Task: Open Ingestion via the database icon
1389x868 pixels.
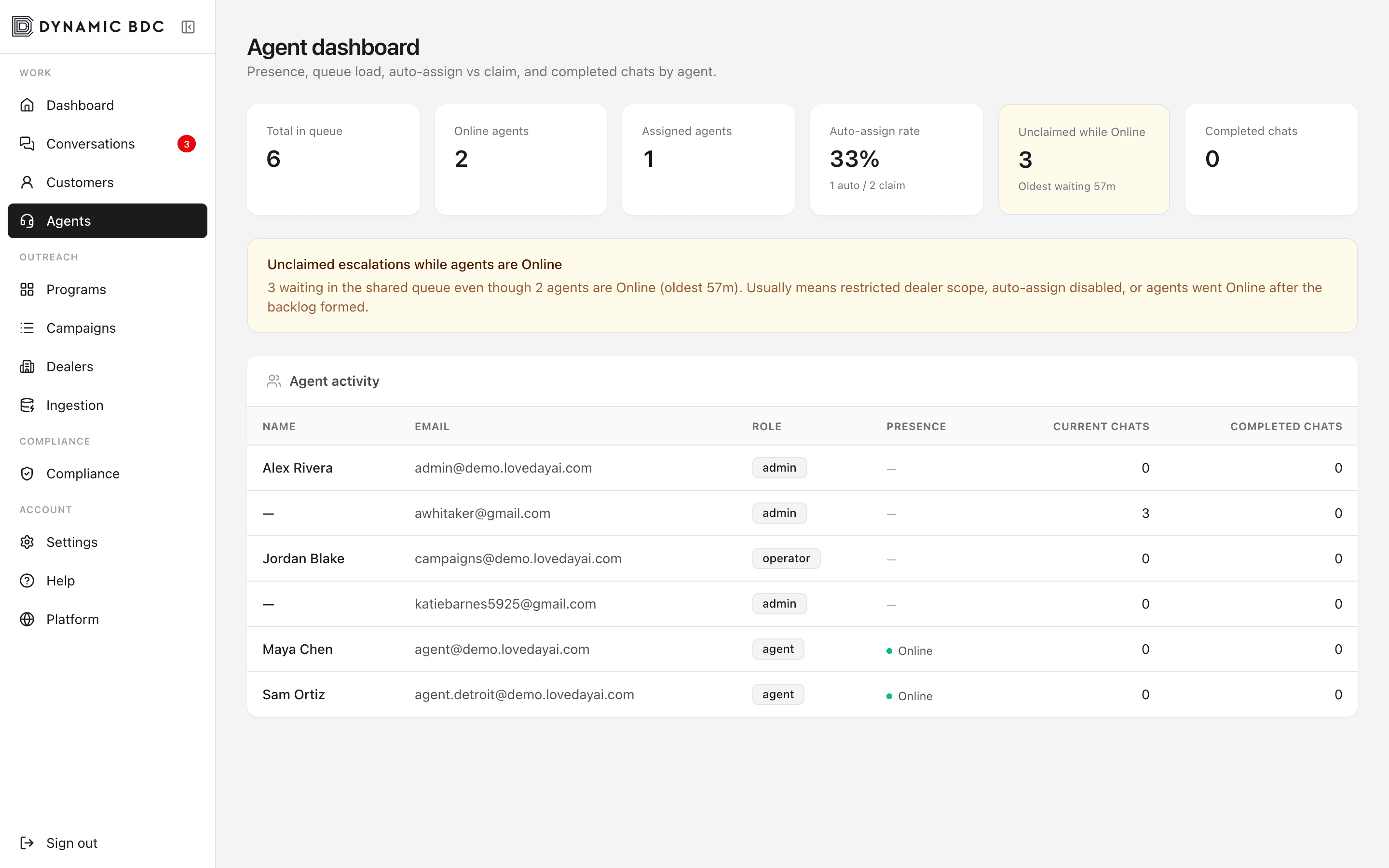Action: point(27,405)
